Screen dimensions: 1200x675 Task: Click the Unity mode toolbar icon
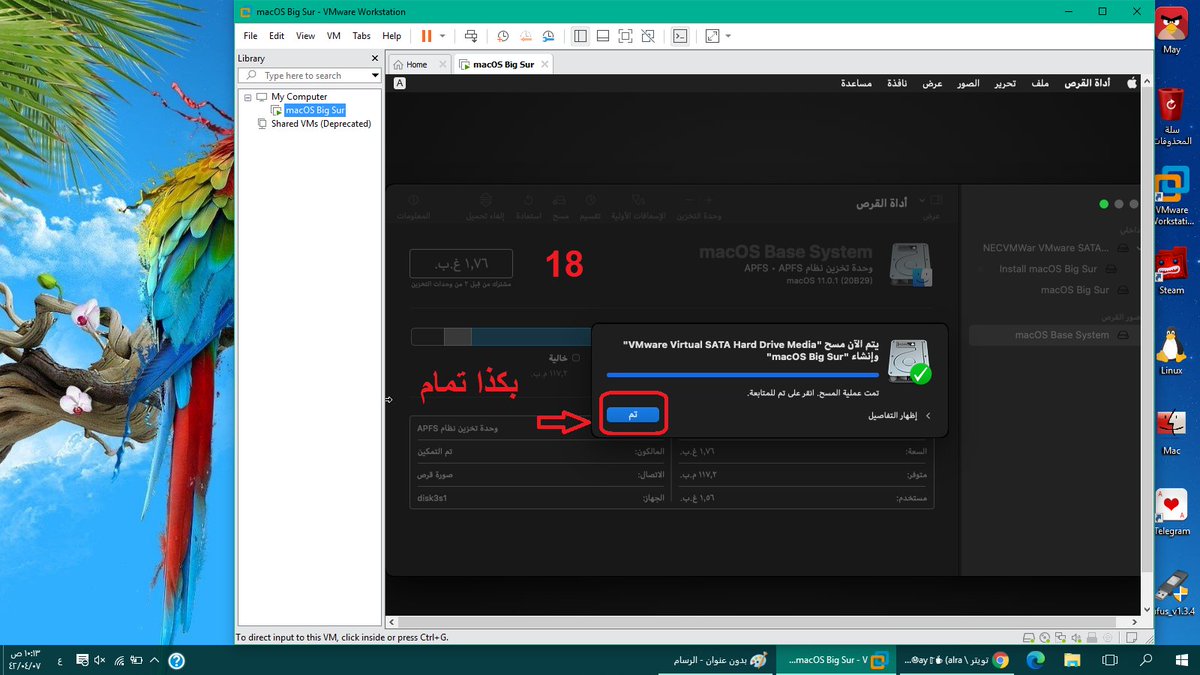[648, 36]
